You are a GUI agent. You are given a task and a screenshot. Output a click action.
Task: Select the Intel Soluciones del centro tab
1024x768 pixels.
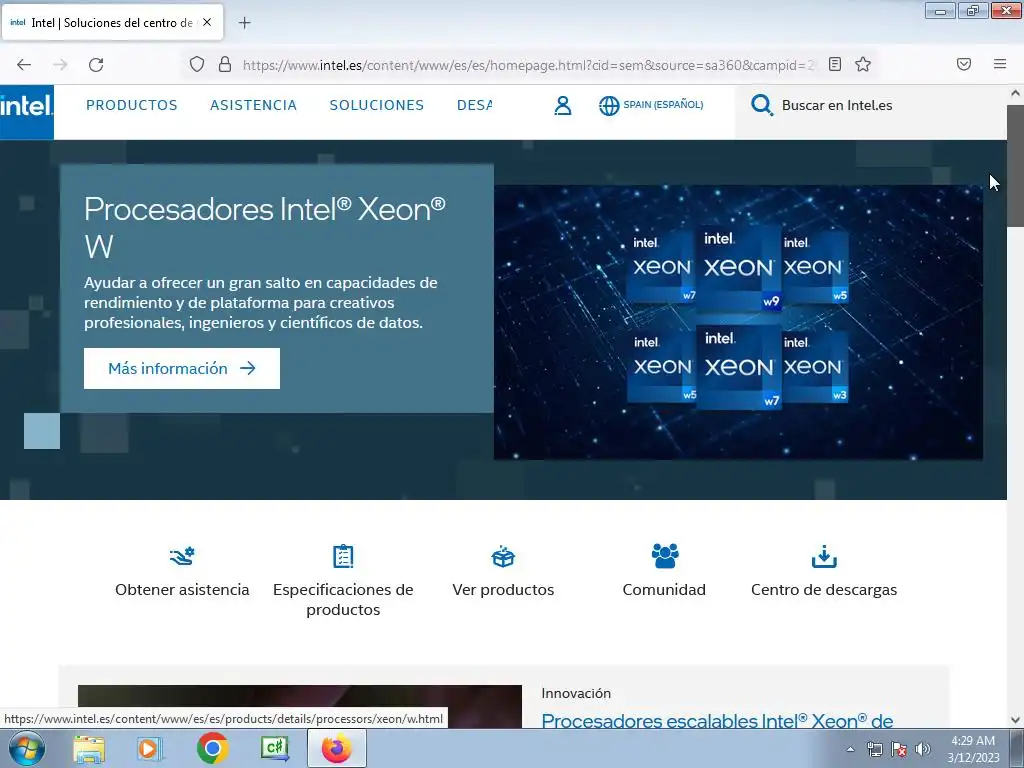click(x=112, y=23)
